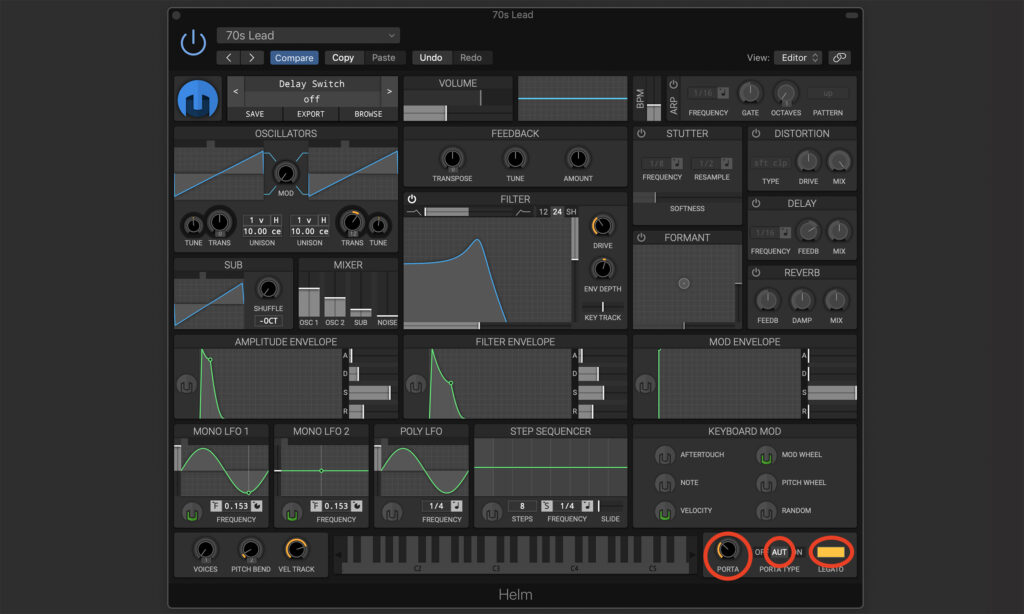
Task: Click the Helm logo icon
Action: point(198,99)
